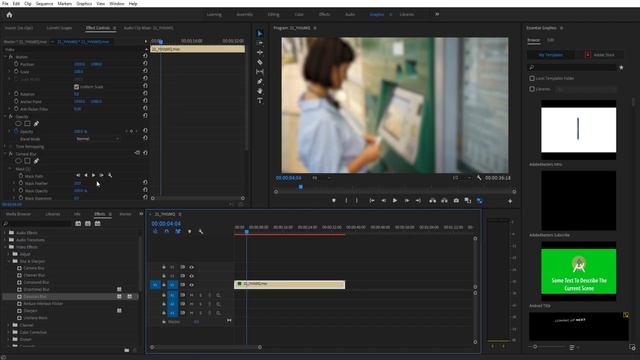Click free draw bezier pen under Camera Blur
This screenshot has width=640, height=360.
[36, 161]
